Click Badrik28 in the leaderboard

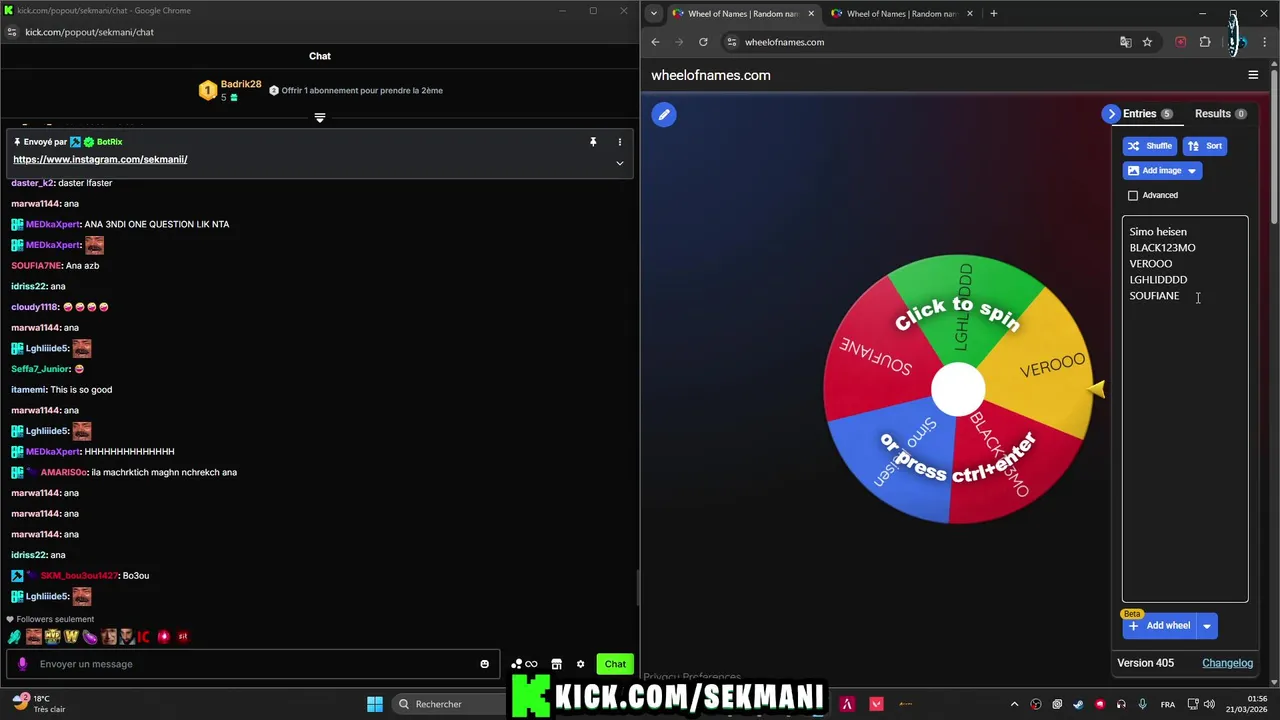coord(241,84)
